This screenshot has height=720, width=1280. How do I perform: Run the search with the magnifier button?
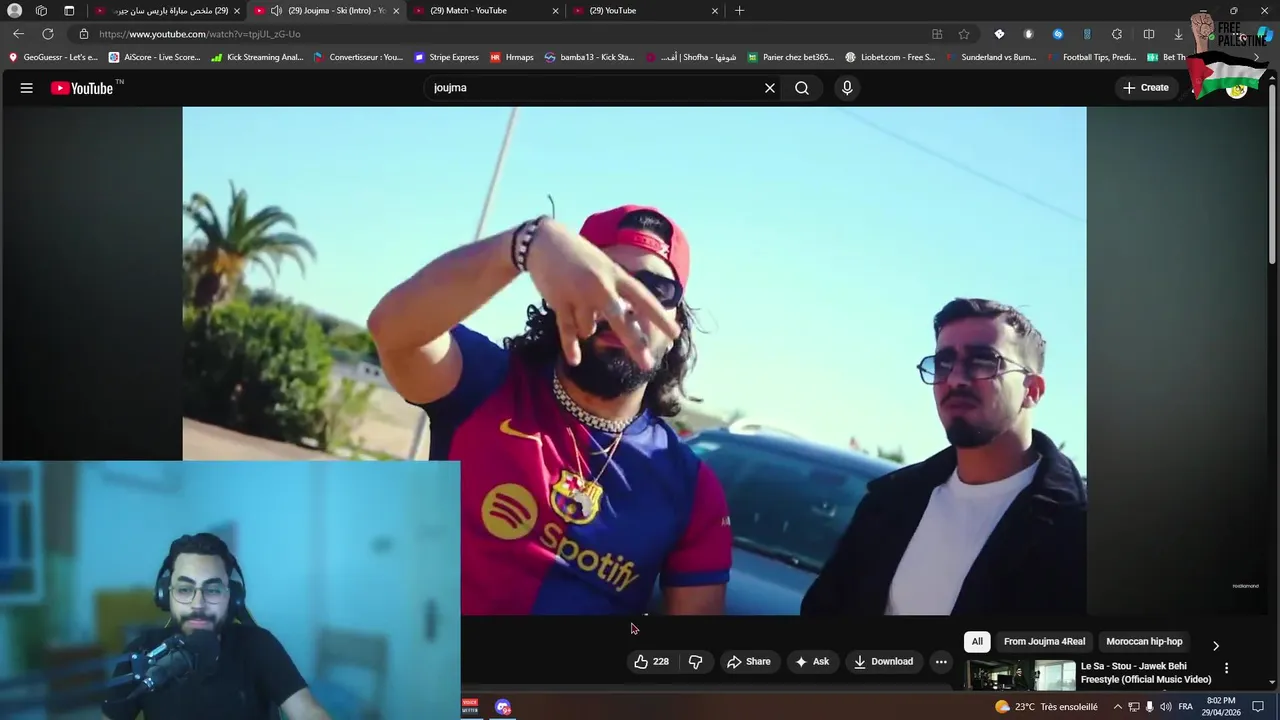pos(802,88)
